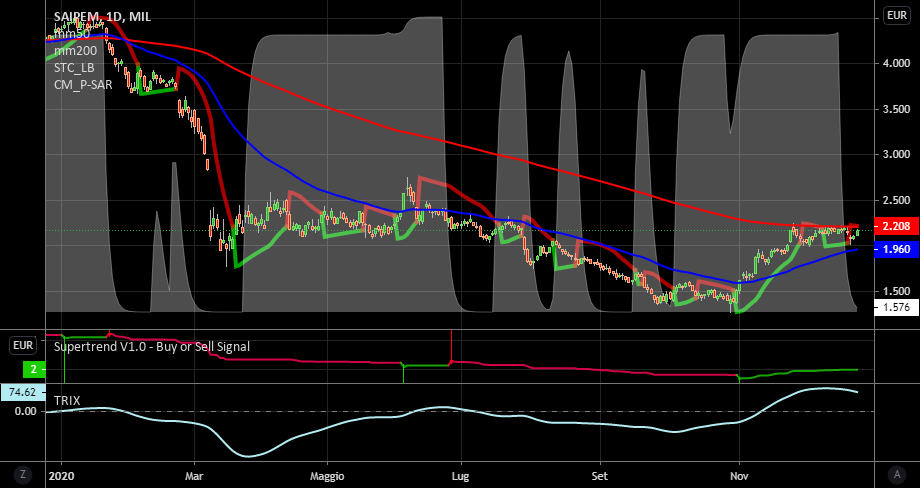Click the Nov time axis label

739,476
